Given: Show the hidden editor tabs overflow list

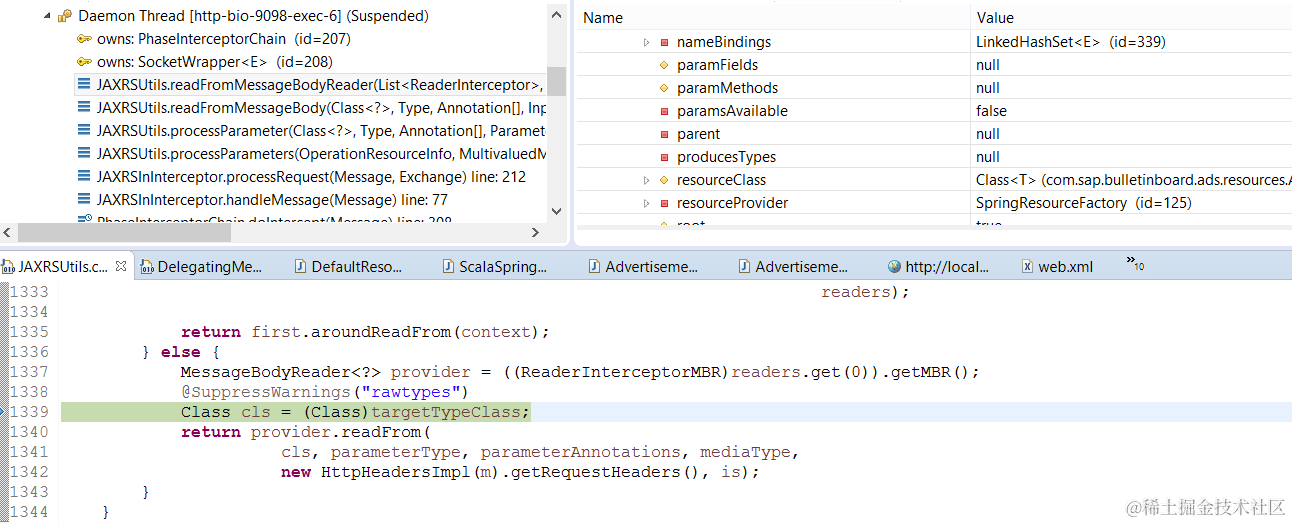Looking at the screenshot, I should (1135, 264).
